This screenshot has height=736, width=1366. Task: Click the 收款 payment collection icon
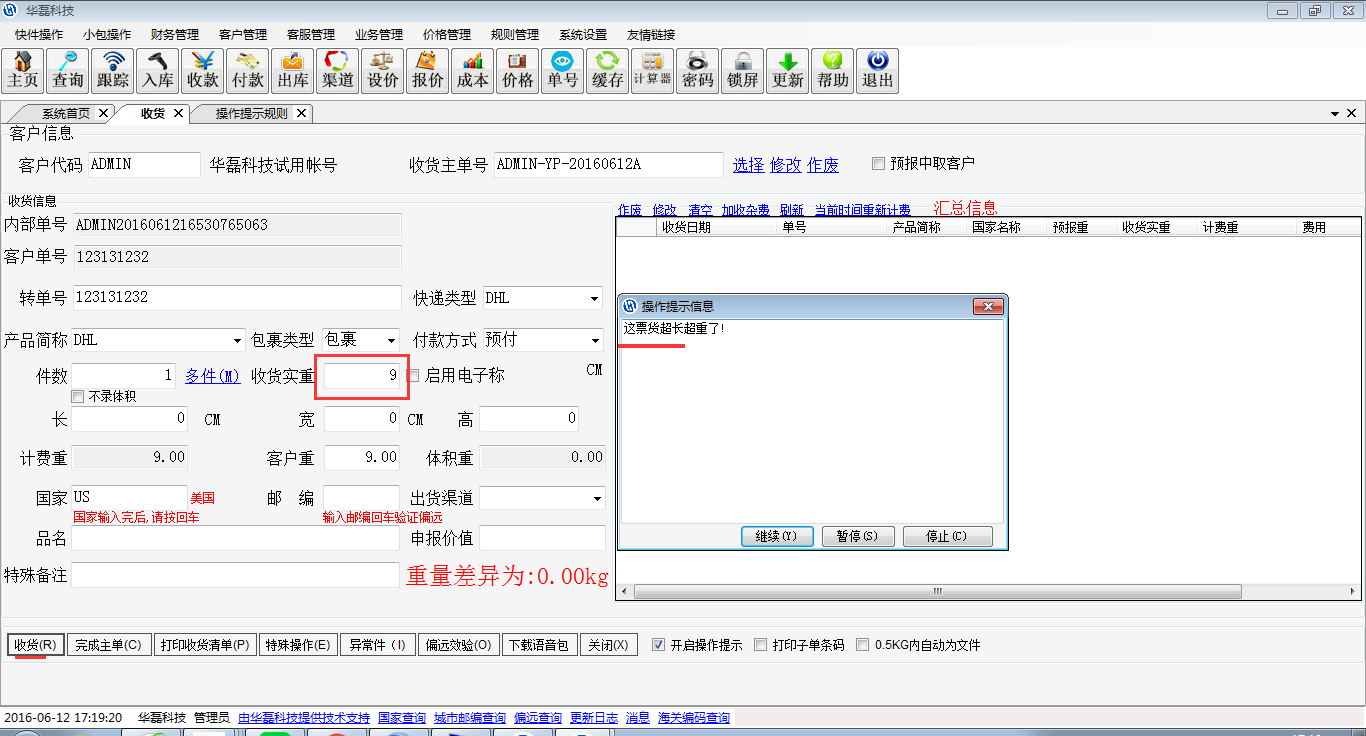coord(203,71)
